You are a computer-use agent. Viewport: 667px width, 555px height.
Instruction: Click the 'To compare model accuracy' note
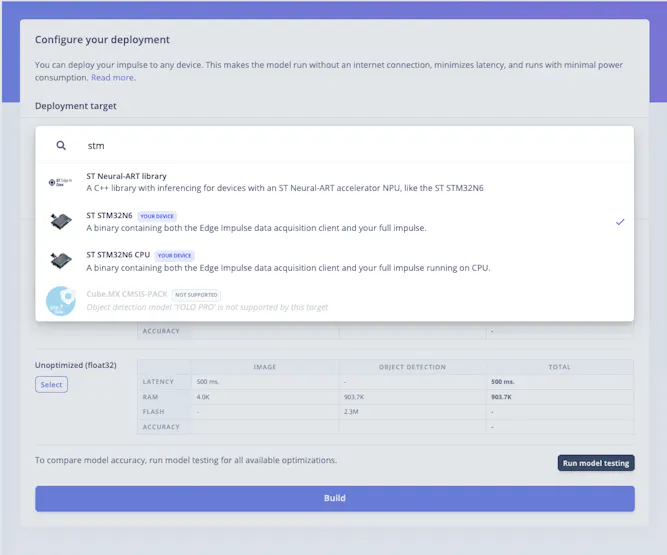(186, 460)
